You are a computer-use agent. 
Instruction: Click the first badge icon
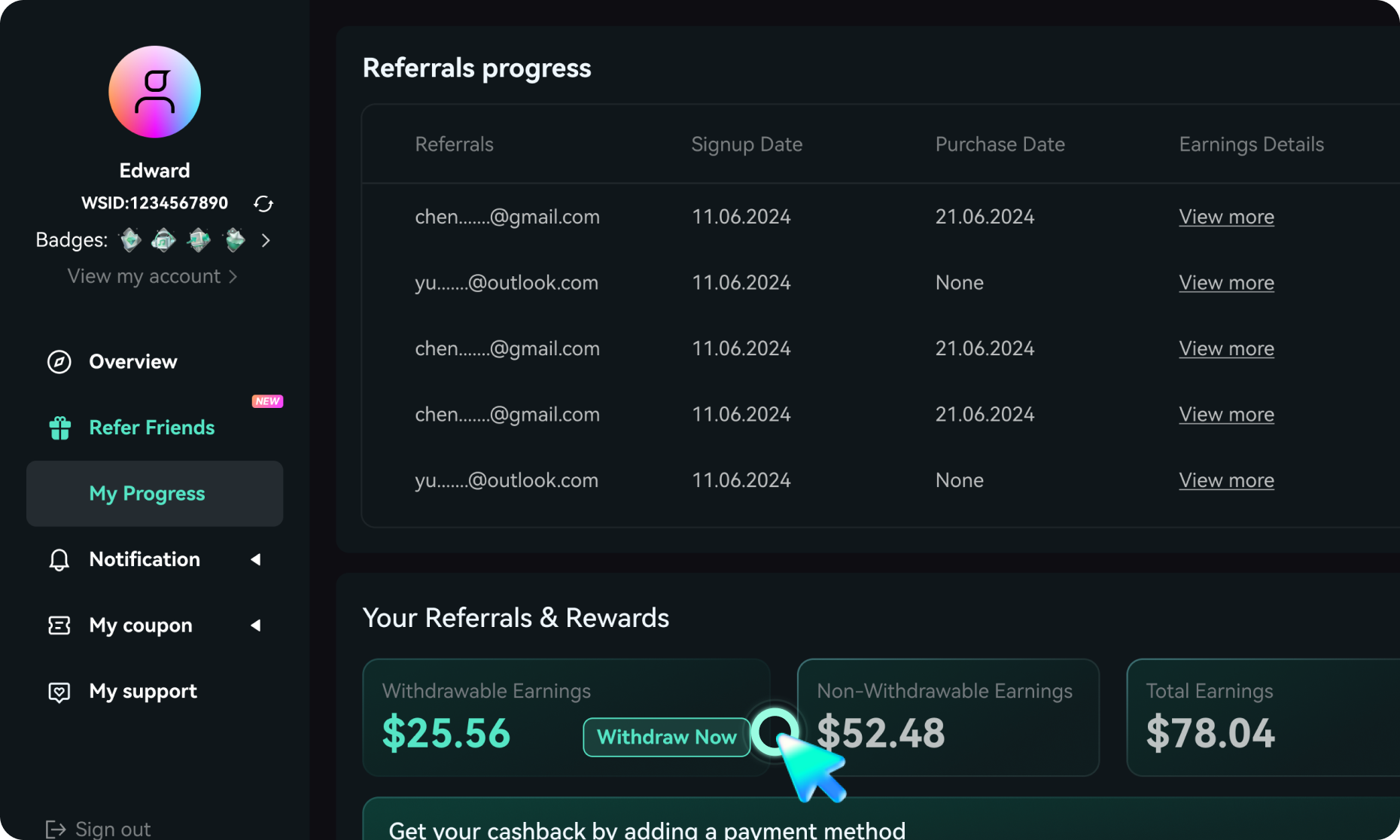[130, 240]
